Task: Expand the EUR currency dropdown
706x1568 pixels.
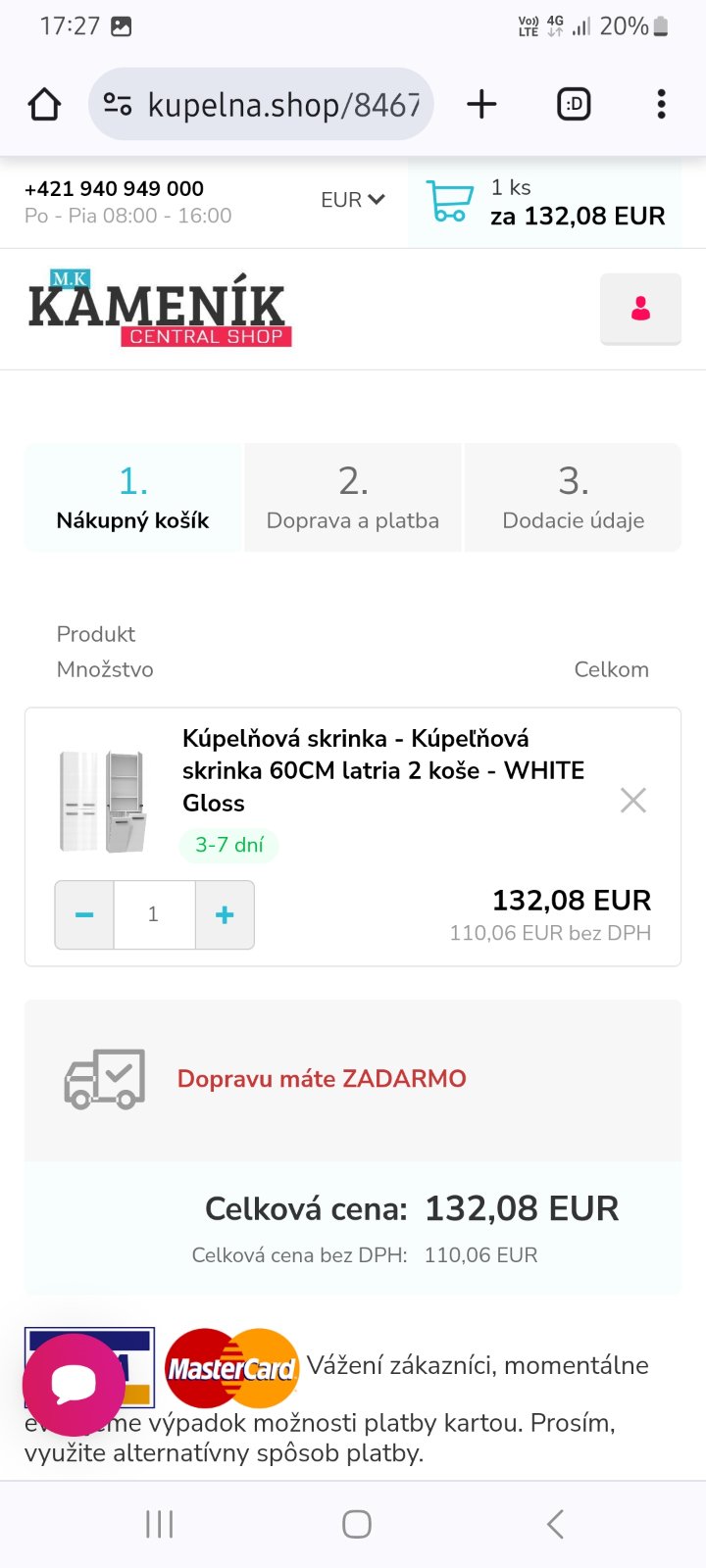Action: [x=352, y=200]
